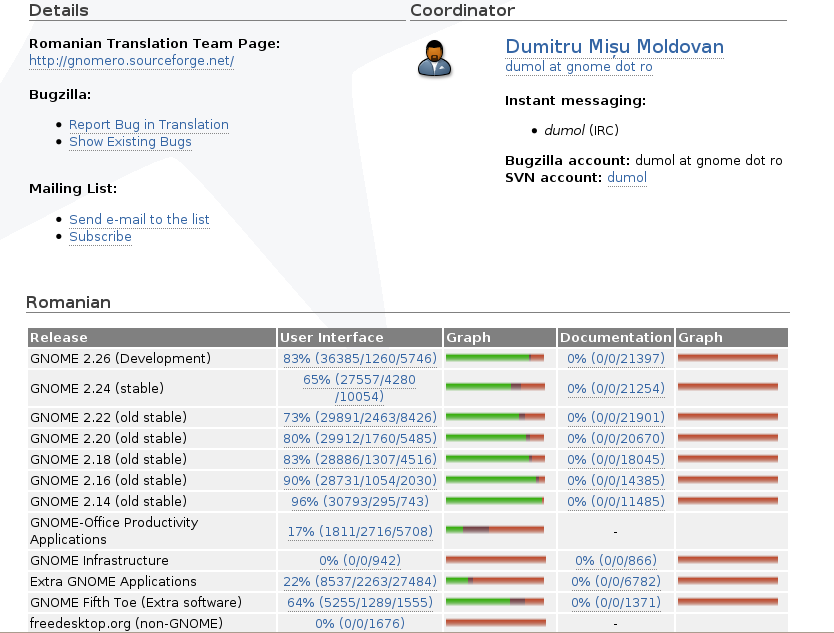This screenshot has width=834, height=633.
Task: Click the GNOME 2.14 (old stable) release name
Action: pos(109,502)
